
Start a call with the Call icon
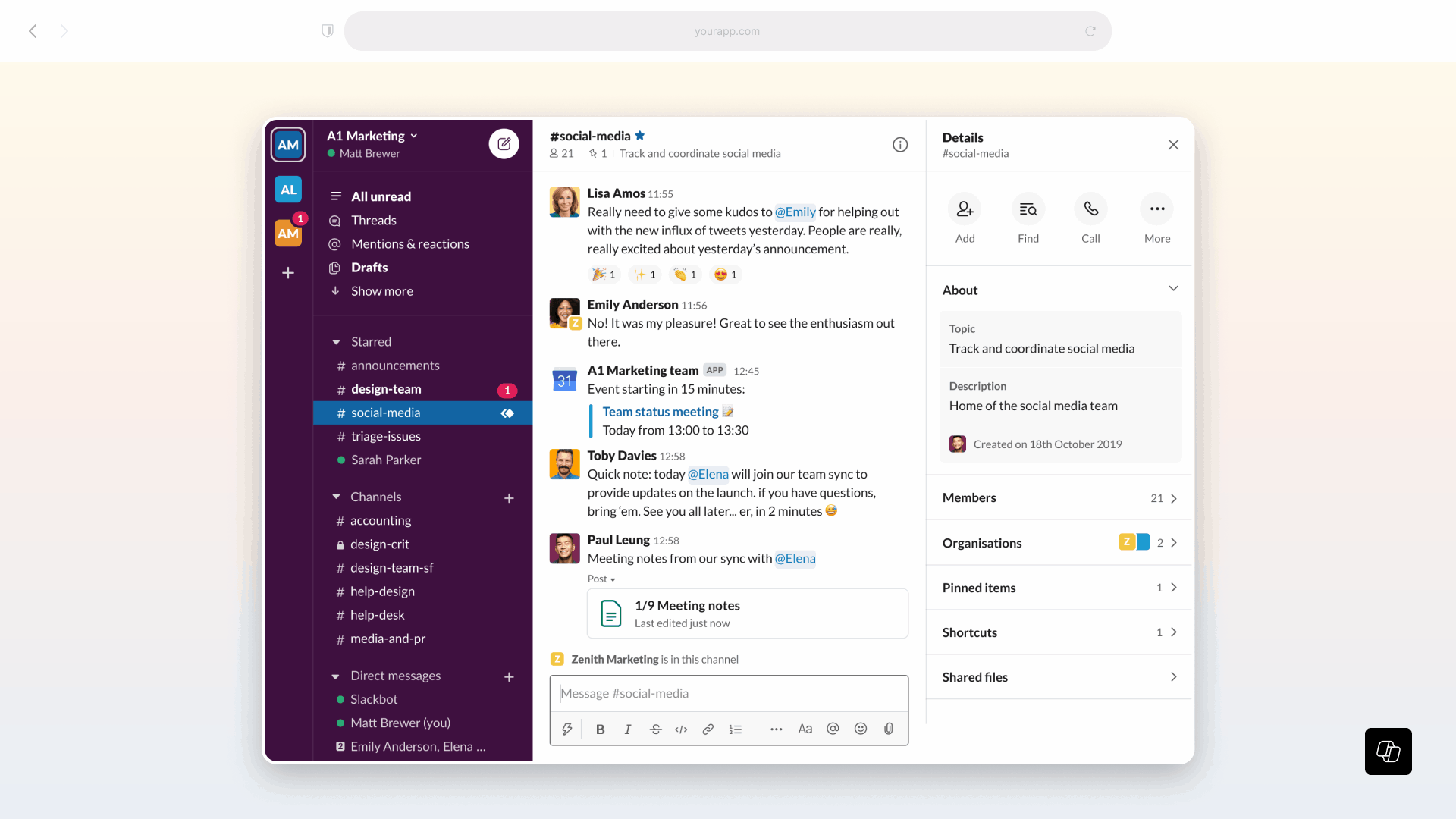1090,209
